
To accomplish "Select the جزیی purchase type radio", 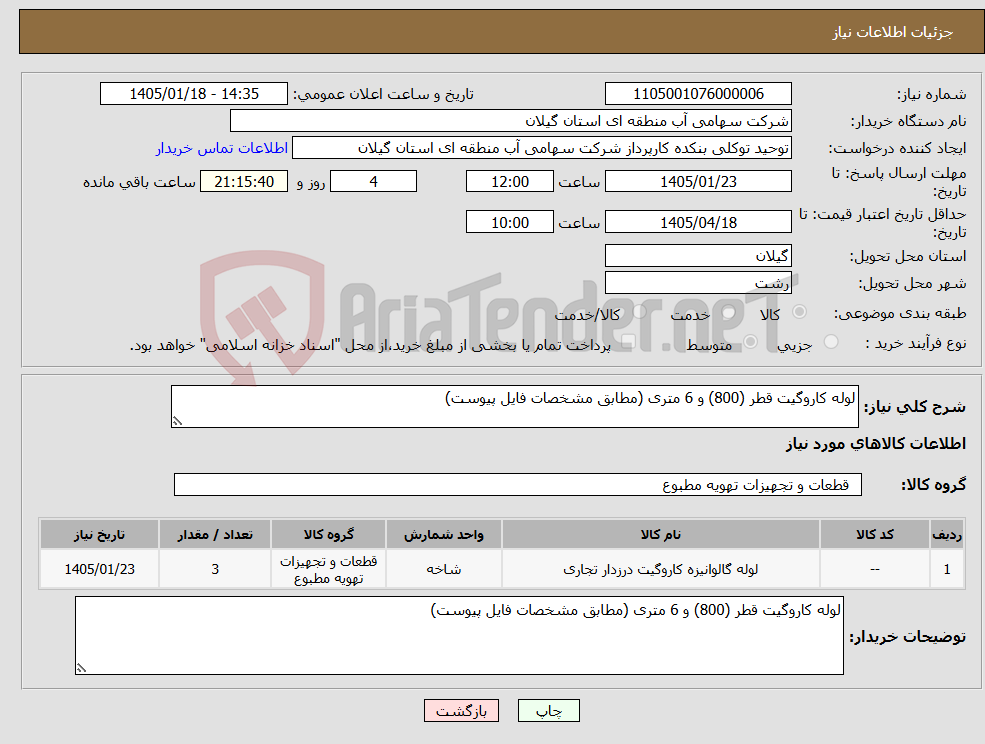I will [x=831, y=342].
